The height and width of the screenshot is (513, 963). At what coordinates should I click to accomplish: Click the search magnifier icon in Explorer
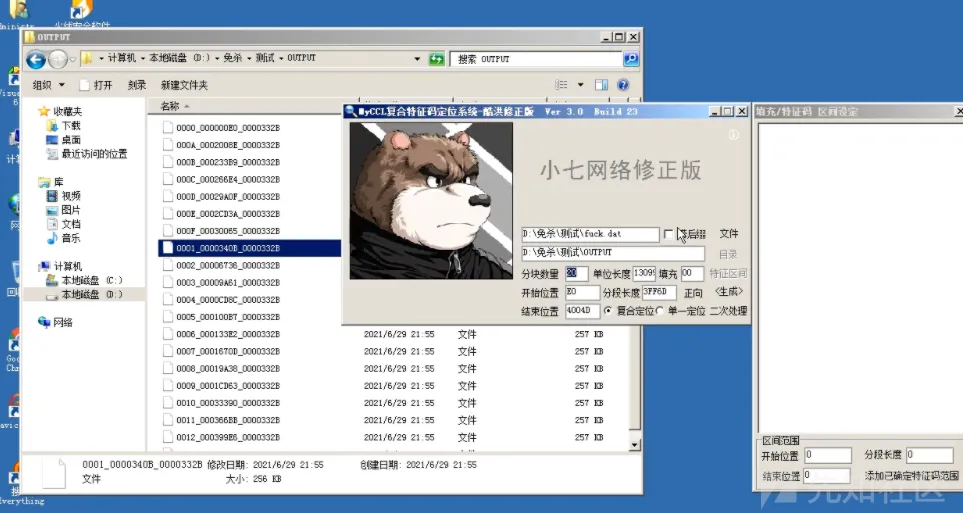point(628,59)
